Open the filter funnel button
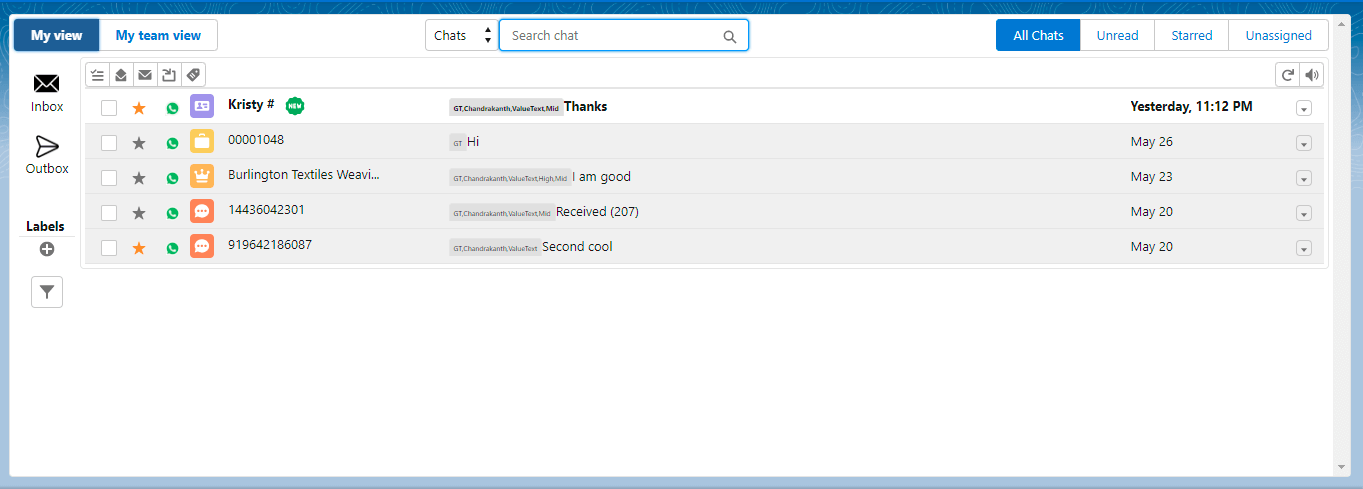The height and width of the screenshot is (489, 1363). [47, 292]
